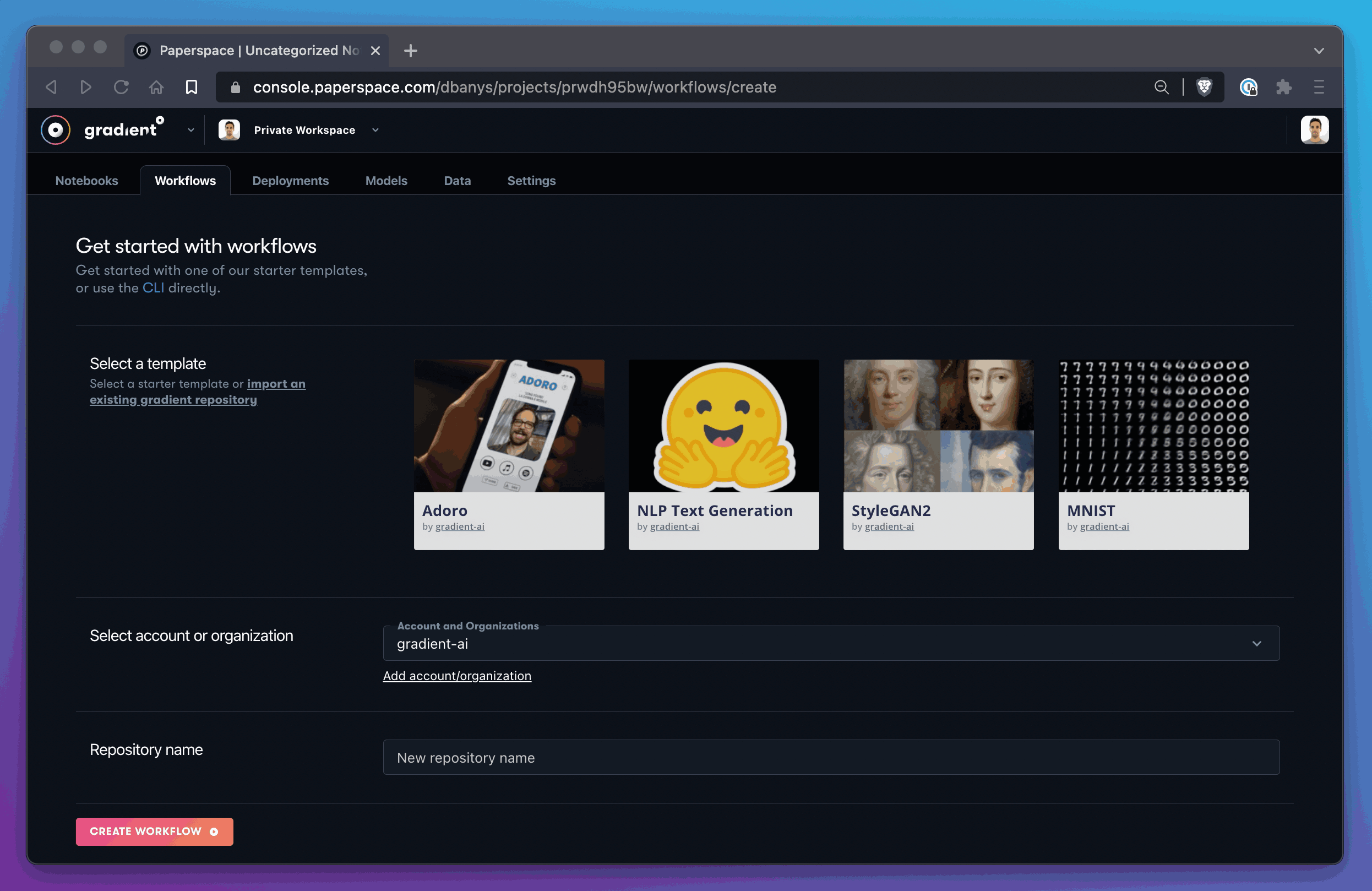Open the CLI documentation link
The image size is (1372, 891).
click(x=153, y=288)
